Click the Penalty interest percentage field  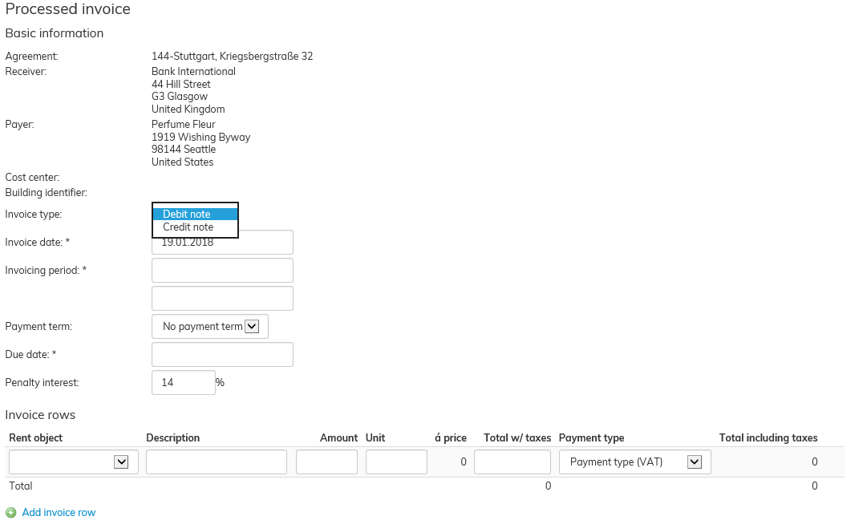click(183, 382)
